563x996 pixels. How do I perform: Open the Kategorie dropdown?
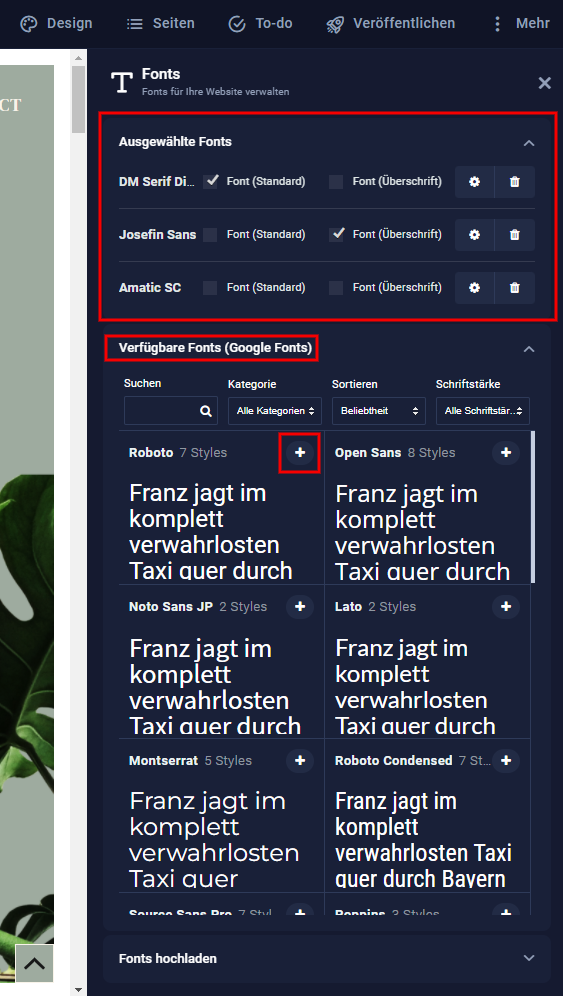point(275,411)
